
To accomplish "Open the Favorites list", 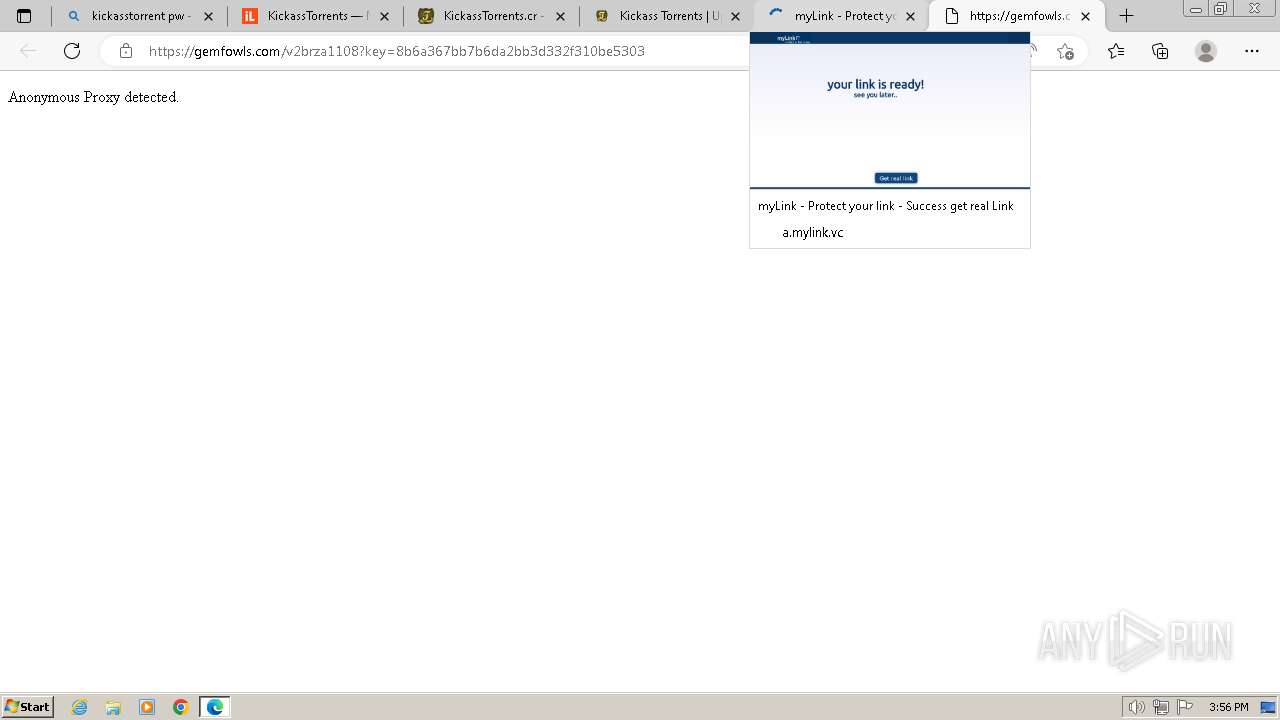I will [1116, 51].
